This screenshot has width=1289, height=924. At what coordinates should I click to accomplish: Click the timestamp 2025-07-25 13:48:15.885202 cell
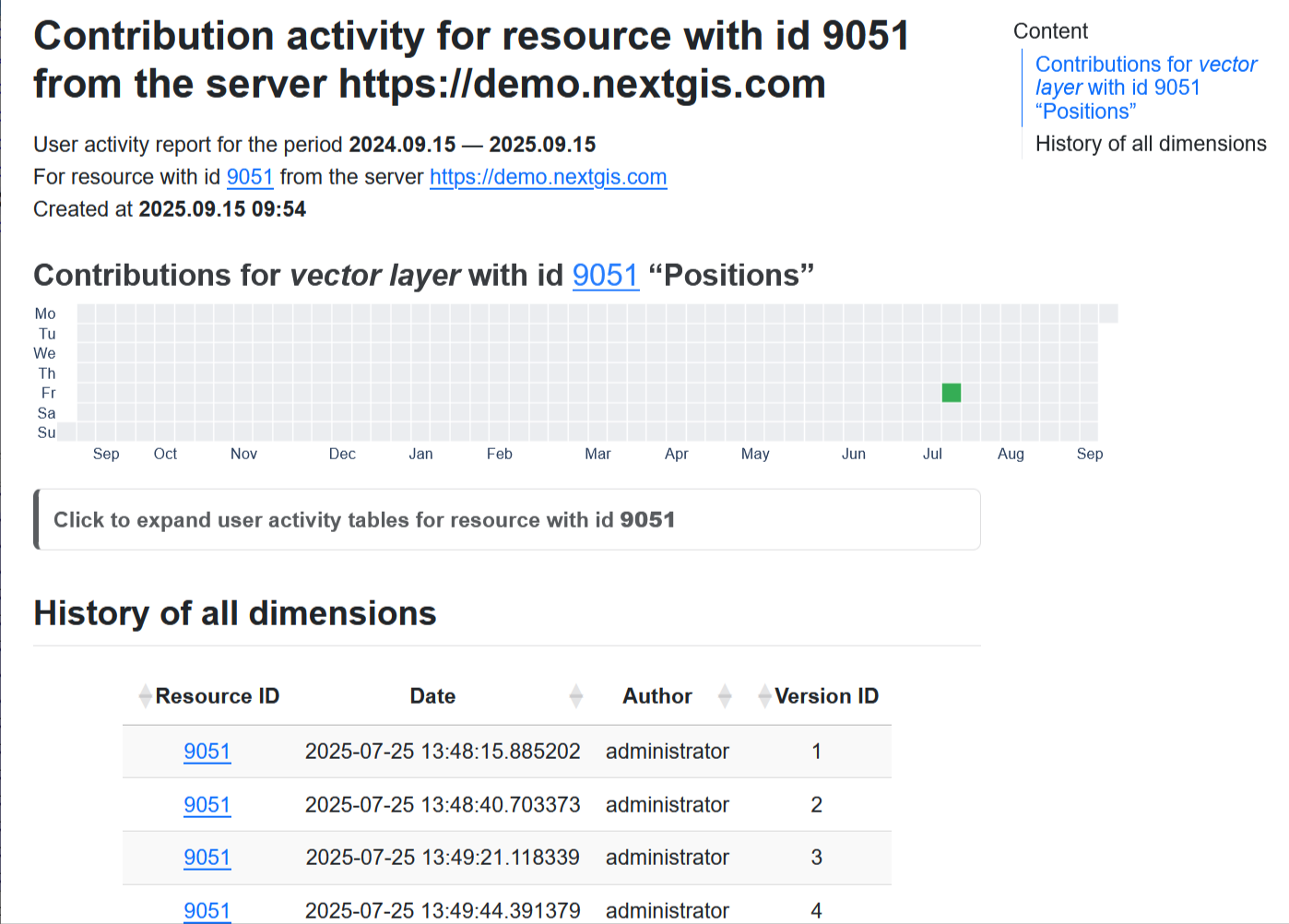(x=443, y=752)
